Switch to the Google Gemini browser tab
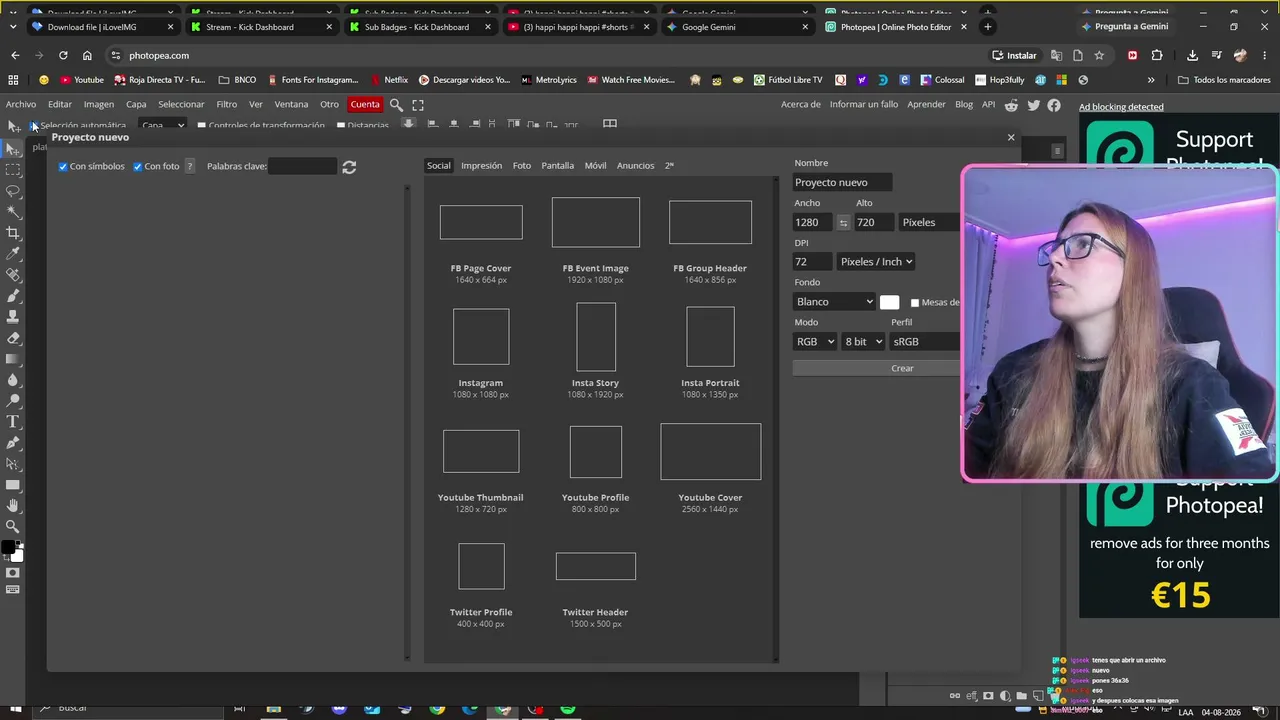This screenshot has height=720, width=1280. (740, 27)
